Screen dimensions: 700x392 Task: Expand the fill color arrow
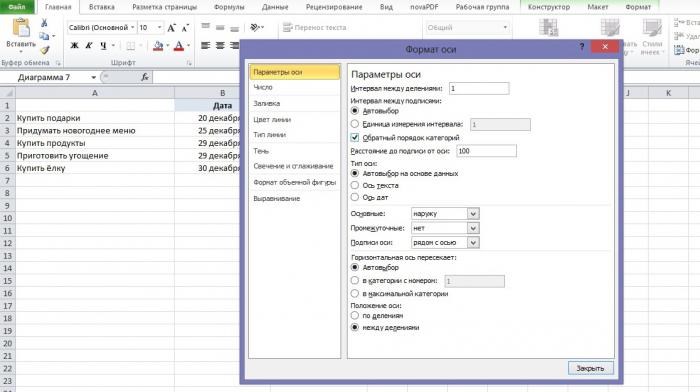pos(167,46)
